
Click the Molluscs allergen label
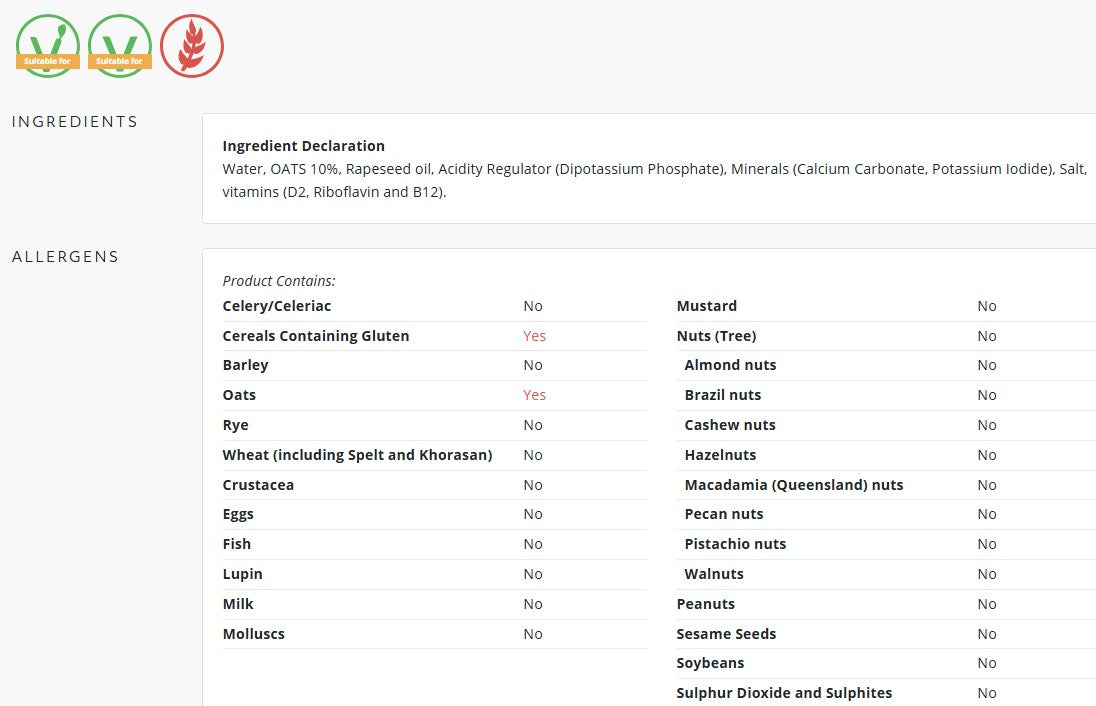coord(253,634)
